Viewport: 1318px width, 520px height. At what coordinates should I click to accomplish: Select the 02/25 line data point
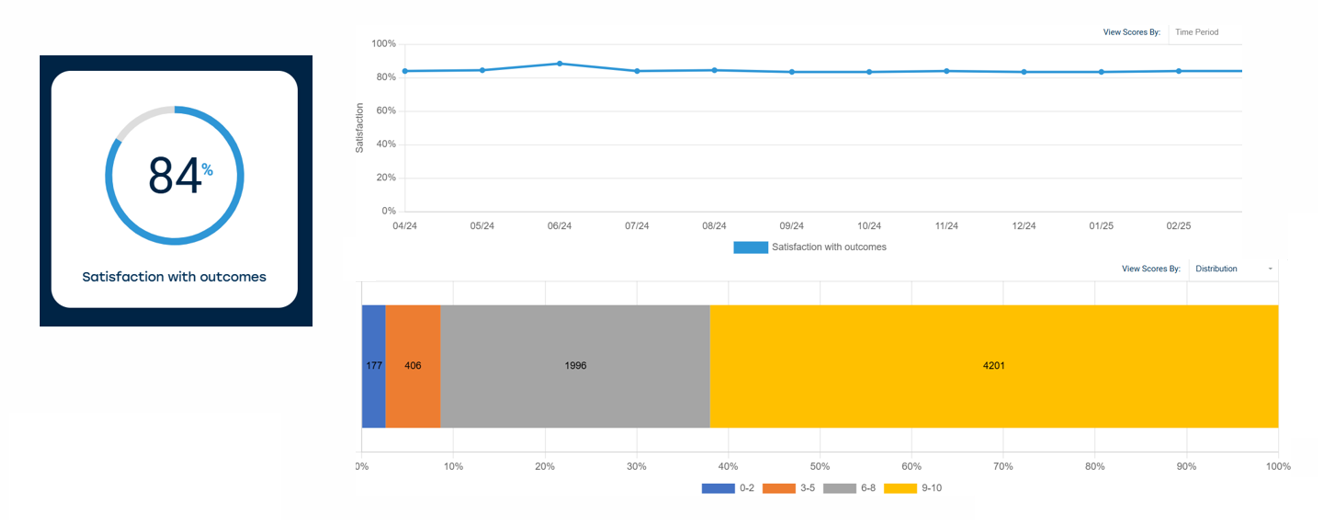(x=1179, y=71)
